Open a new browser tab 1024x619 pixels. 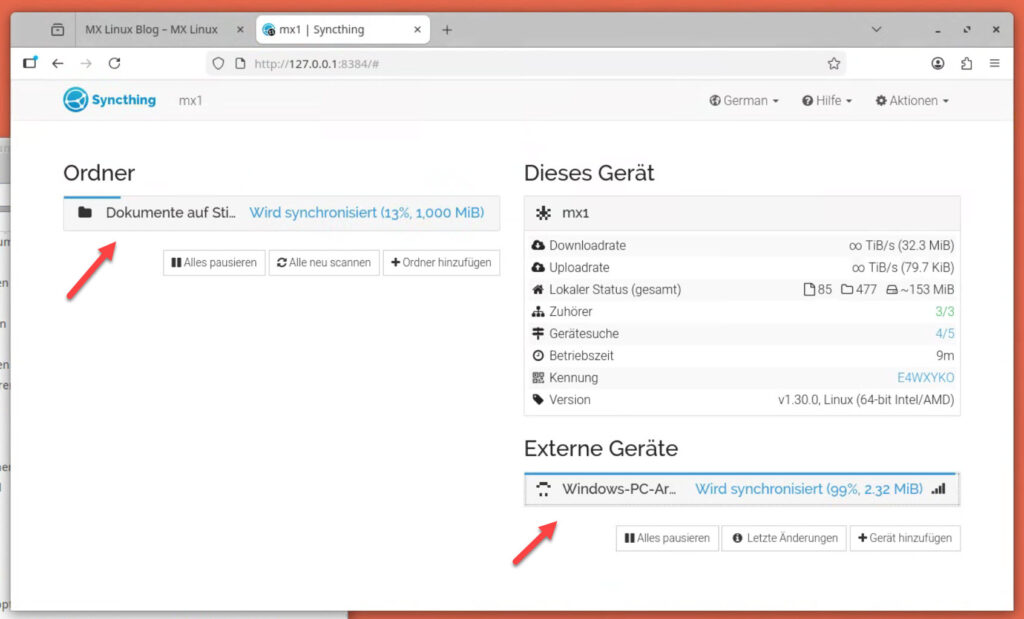(447, 30)
